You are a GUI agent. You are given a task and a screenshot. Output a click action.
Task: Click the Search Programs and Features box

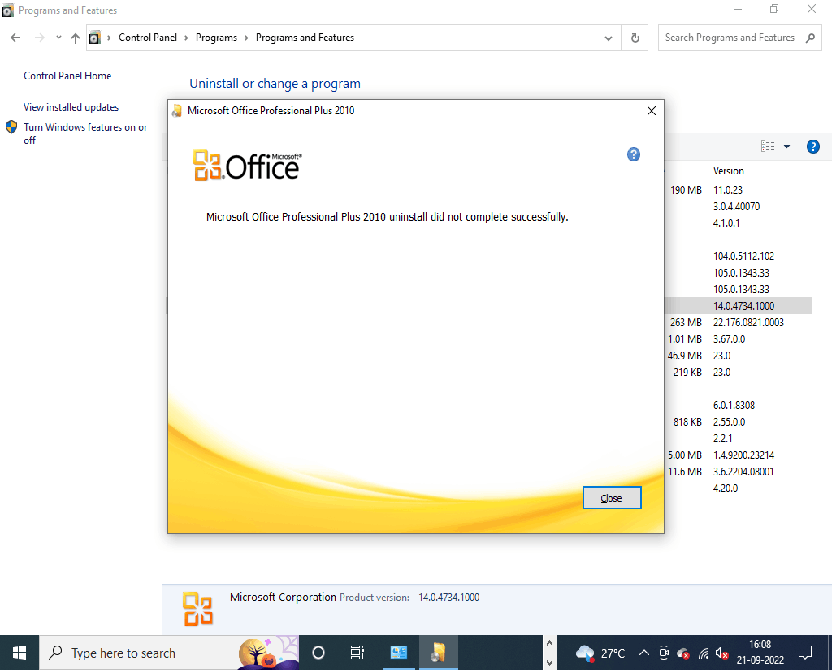point(733,38)
